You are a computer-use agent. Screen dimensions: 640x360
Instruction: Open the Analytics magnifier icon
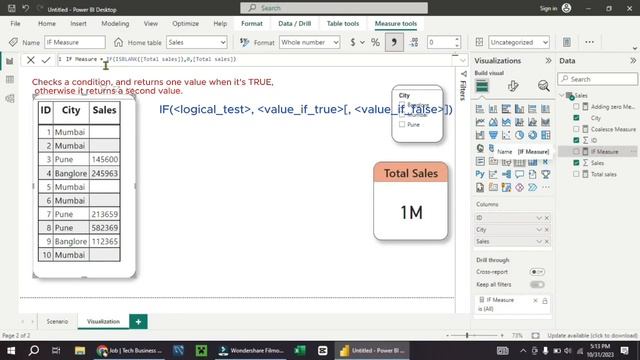(543, 86)
